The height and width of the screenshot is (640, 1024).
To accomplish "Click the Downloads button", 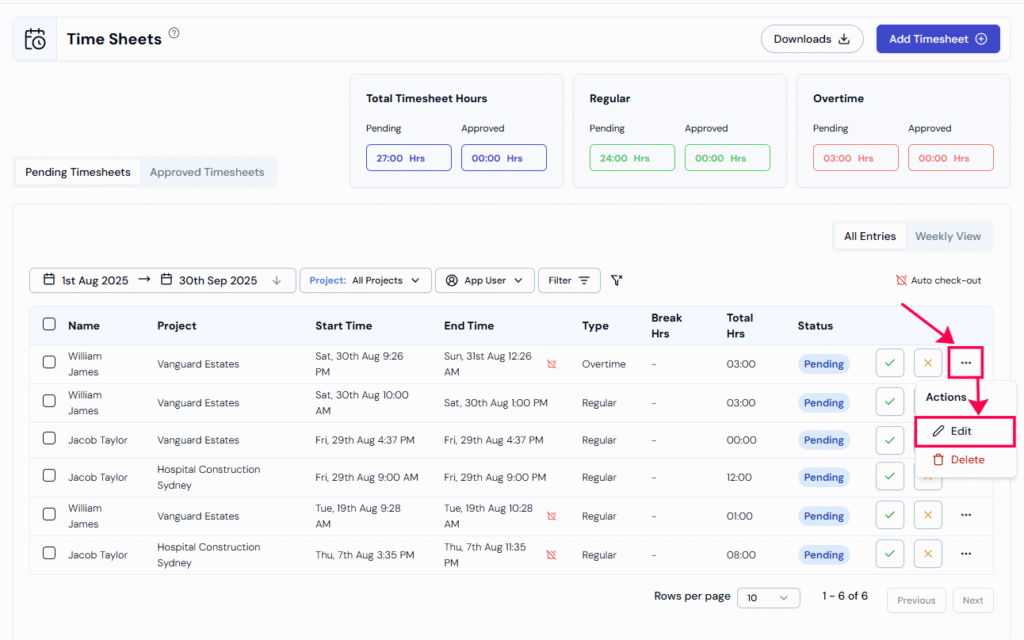I will (811, 39).
